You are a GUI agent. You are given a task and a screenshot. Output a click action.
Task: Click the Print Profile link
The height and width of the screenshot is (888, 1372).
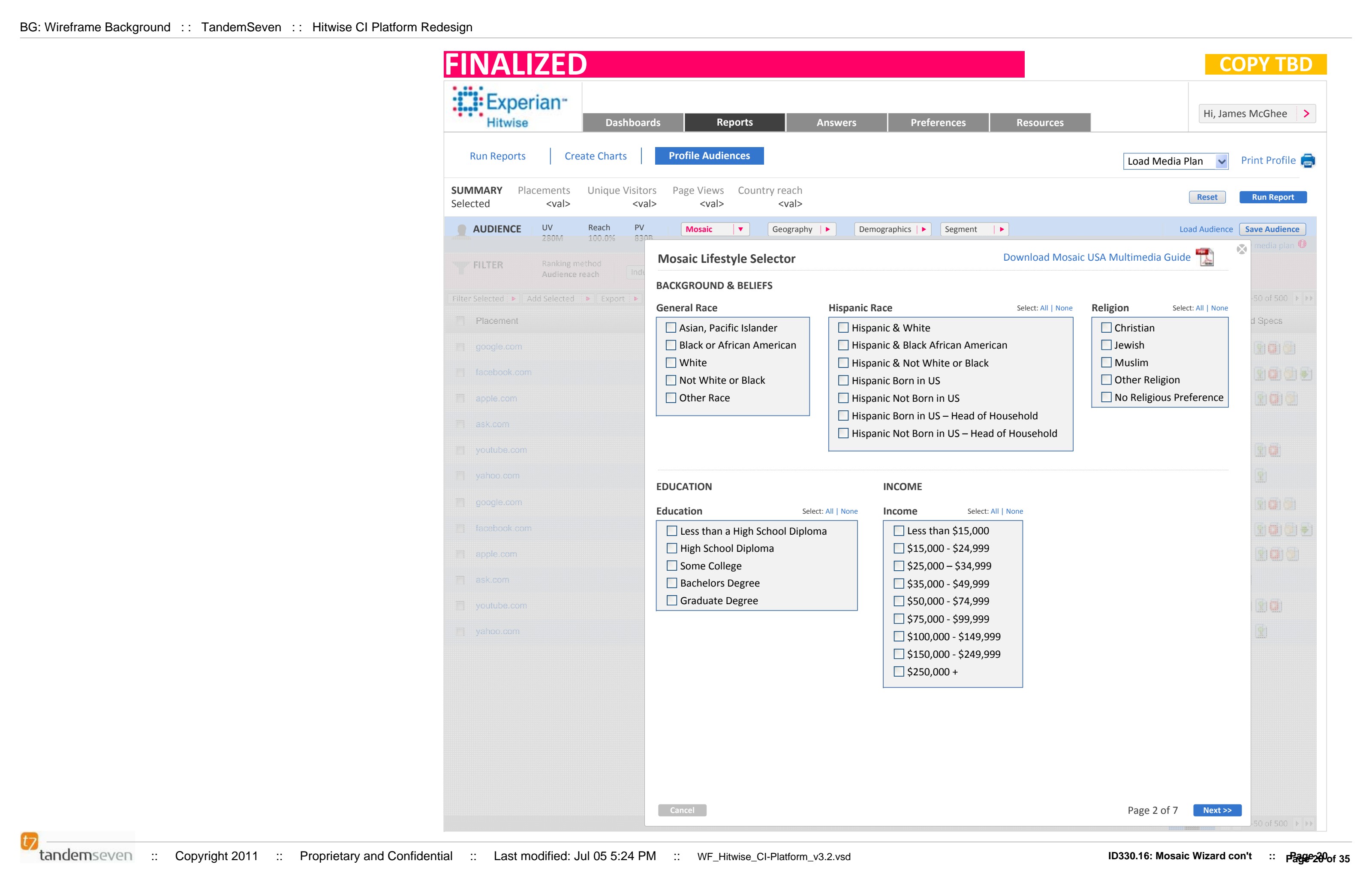[x=1268, y=160]
